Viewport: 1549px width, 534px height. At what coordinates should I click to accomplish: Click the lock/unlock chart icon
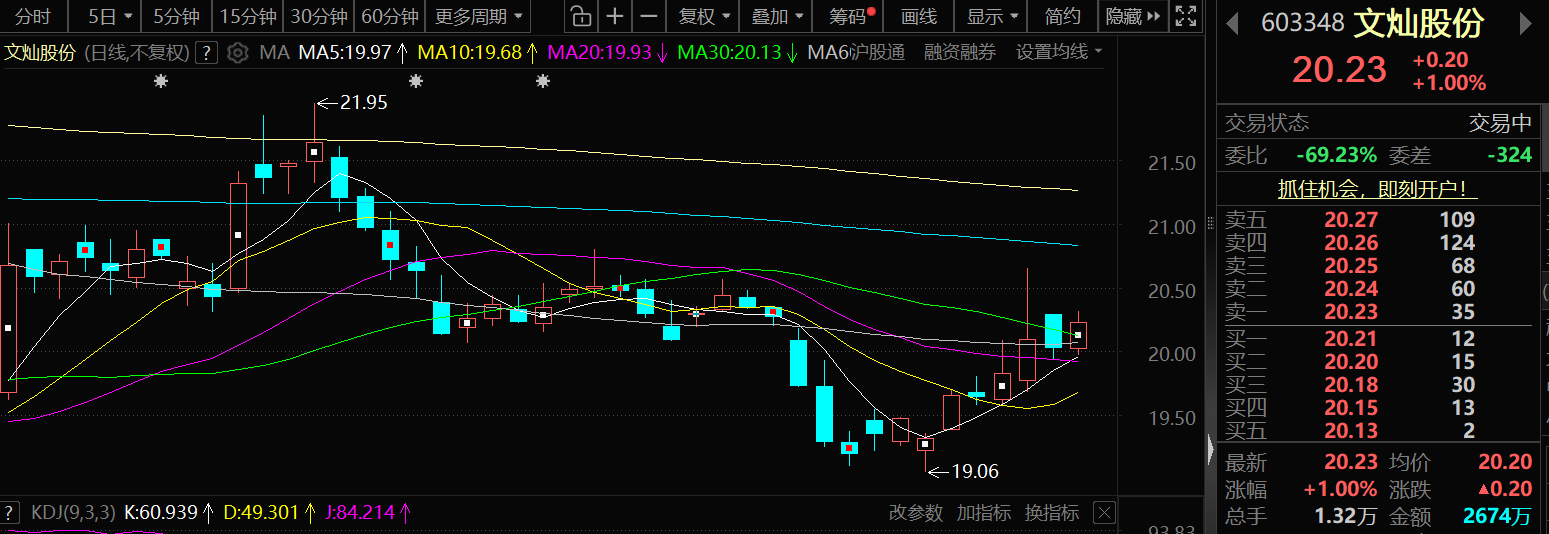[x=579, y=16]
